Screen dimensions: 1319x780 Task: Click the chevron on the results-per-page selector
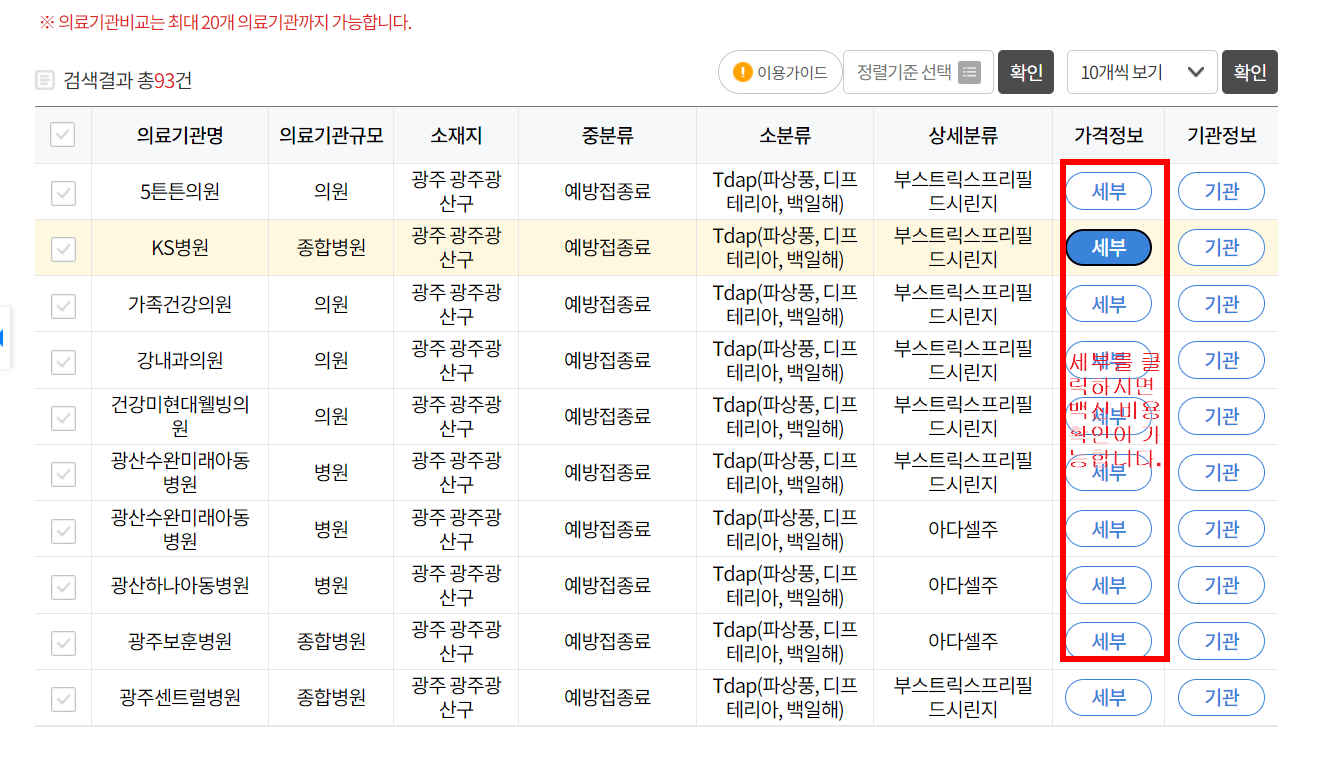pyautogui.click(x=1197, y=71)
